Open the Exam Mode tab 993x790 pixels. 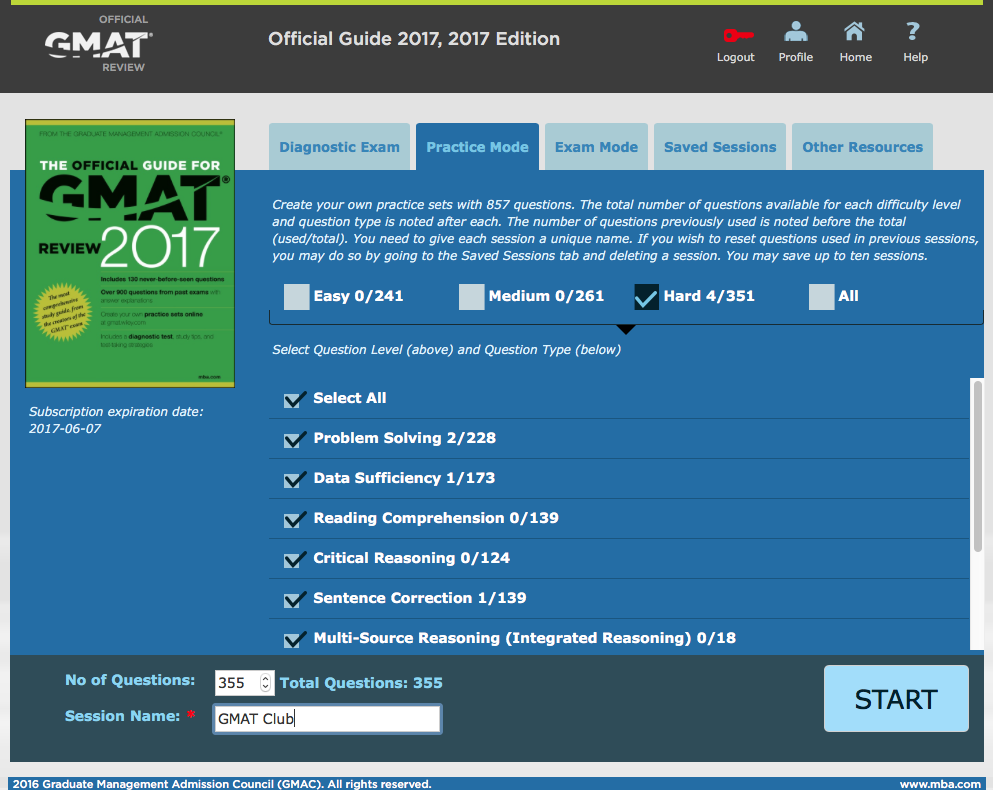[x=596, y=147]
